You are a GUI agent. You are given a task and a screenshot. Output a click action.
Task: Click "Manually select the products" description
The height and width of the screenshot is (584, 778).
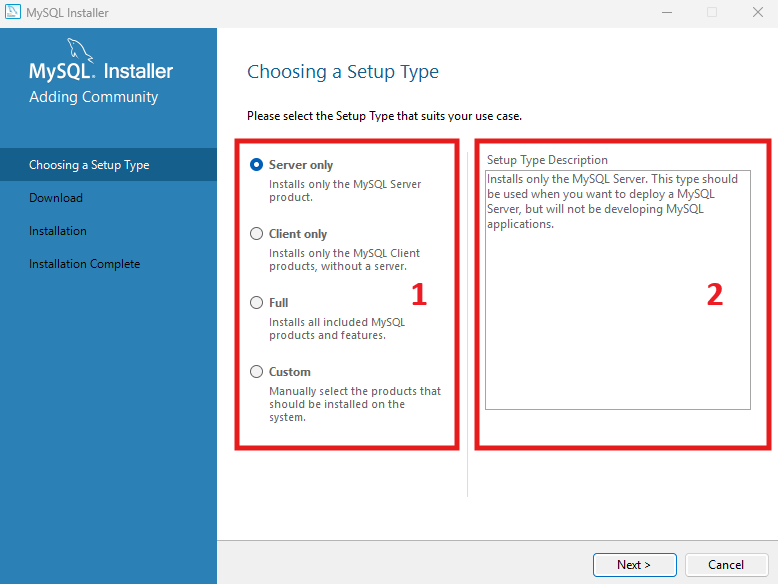[x=355, y=404]
